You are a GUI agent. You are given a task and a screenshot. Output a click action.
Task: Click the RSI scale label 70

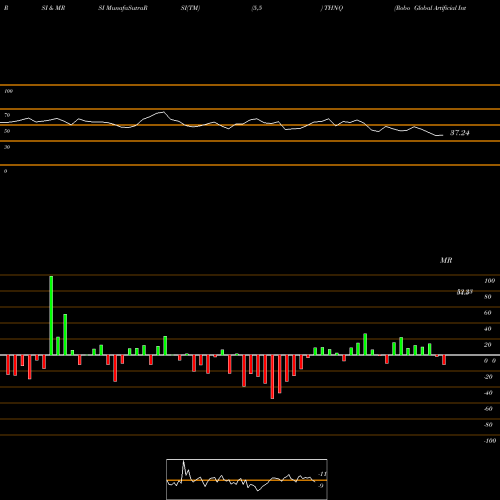coord(7,115)
